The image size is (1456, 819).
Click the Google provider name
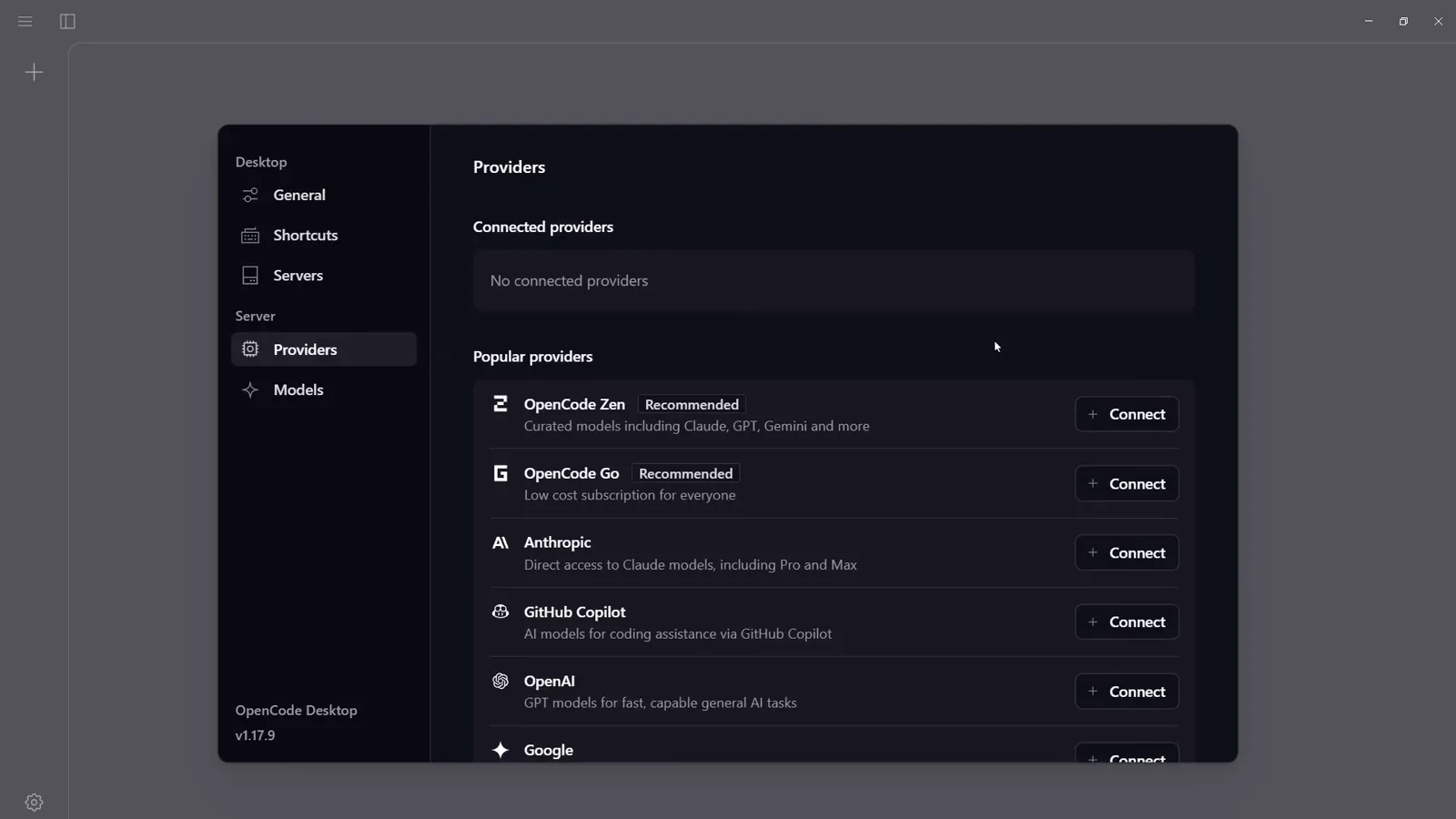(x=548, y=750)
